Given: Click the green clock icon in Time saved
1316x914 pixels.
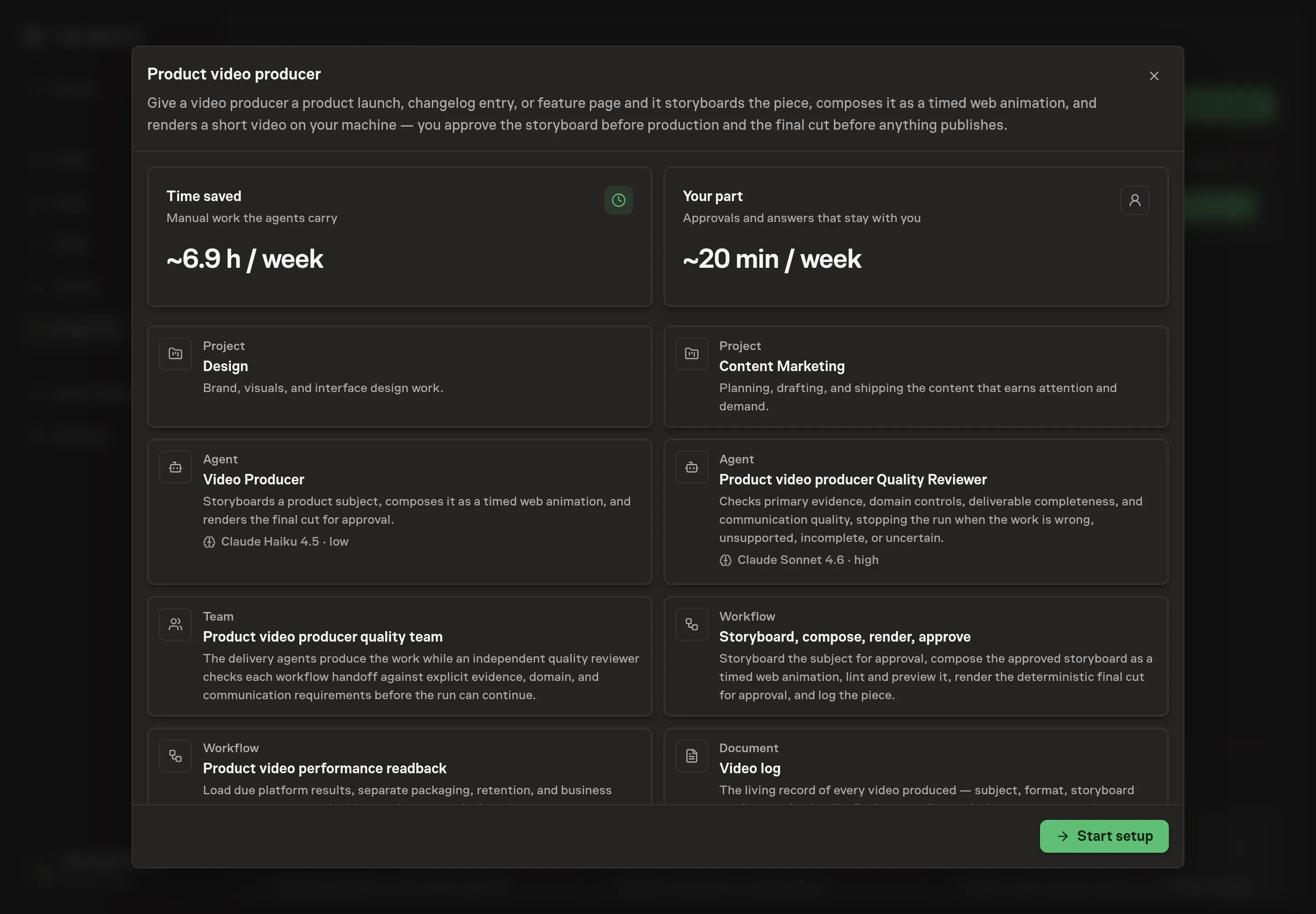Looking at the screenshot, I should click(619, 201).
